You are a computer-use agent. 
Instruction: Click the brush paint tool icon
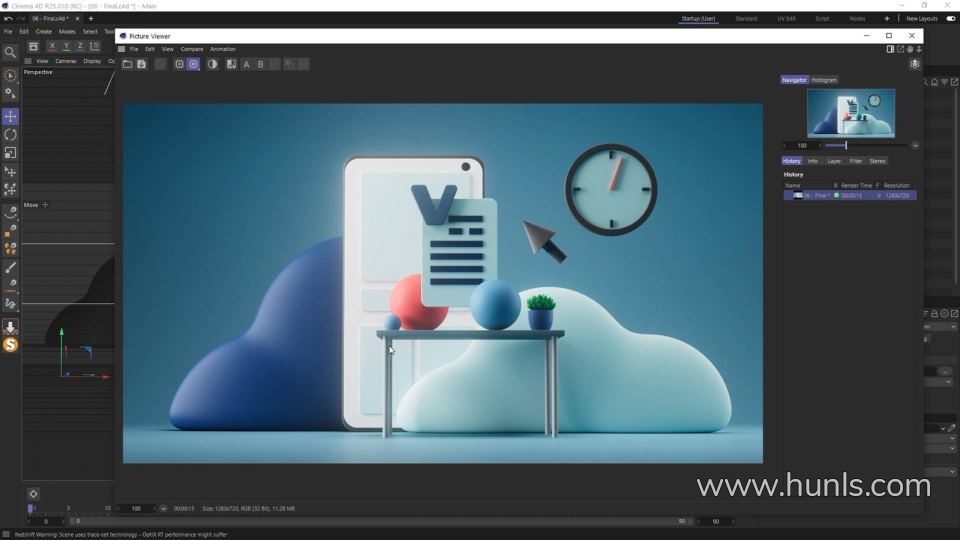(x=10, y=268)
